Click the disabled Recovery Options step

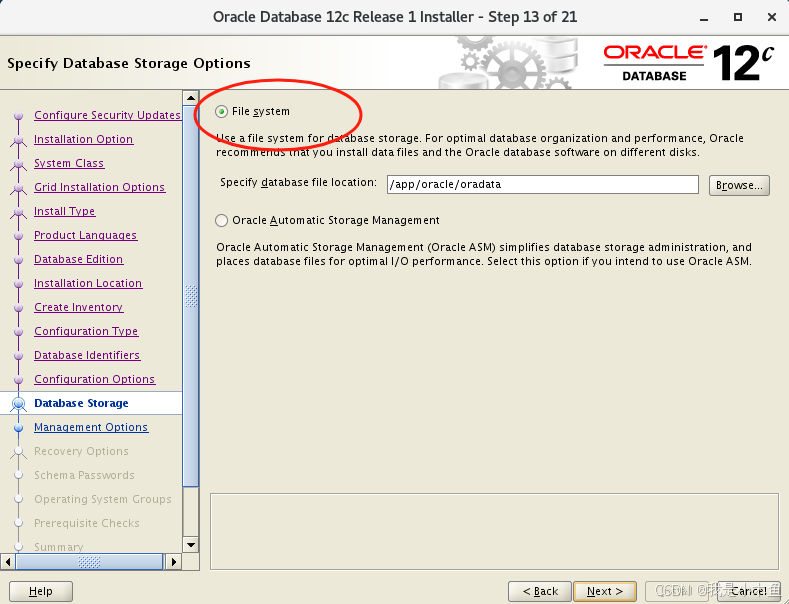(81, 451)
